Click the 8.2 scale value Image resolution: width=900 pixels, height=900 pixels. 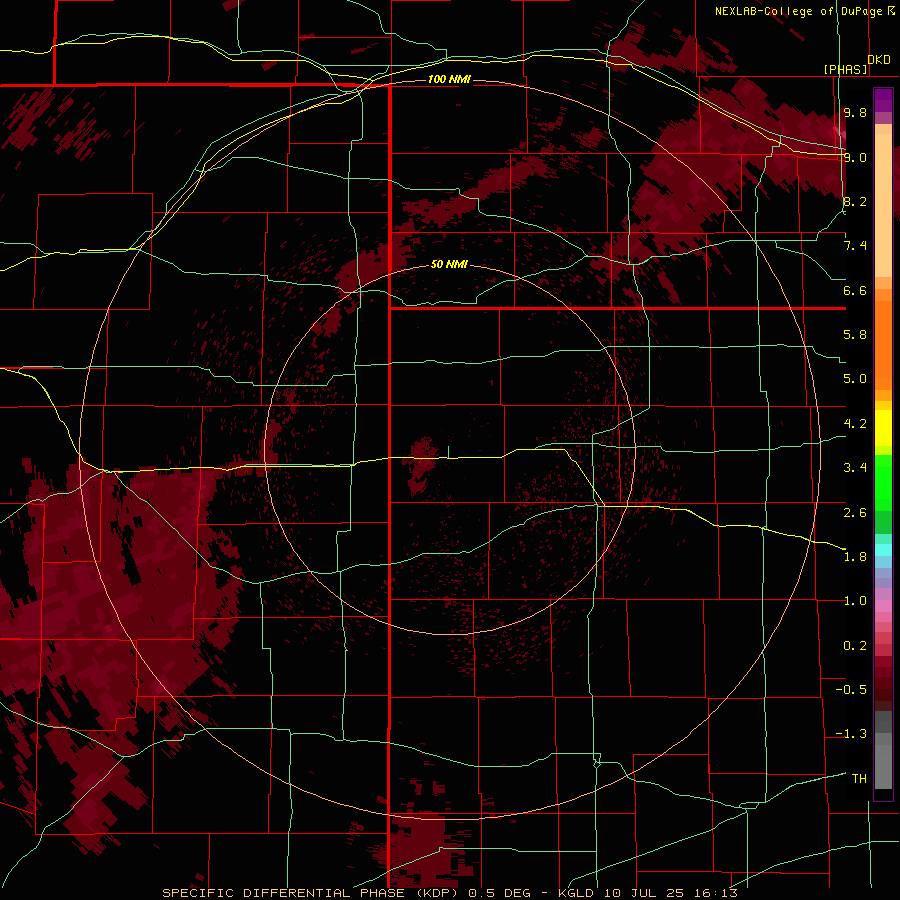(x=855, y=201)
